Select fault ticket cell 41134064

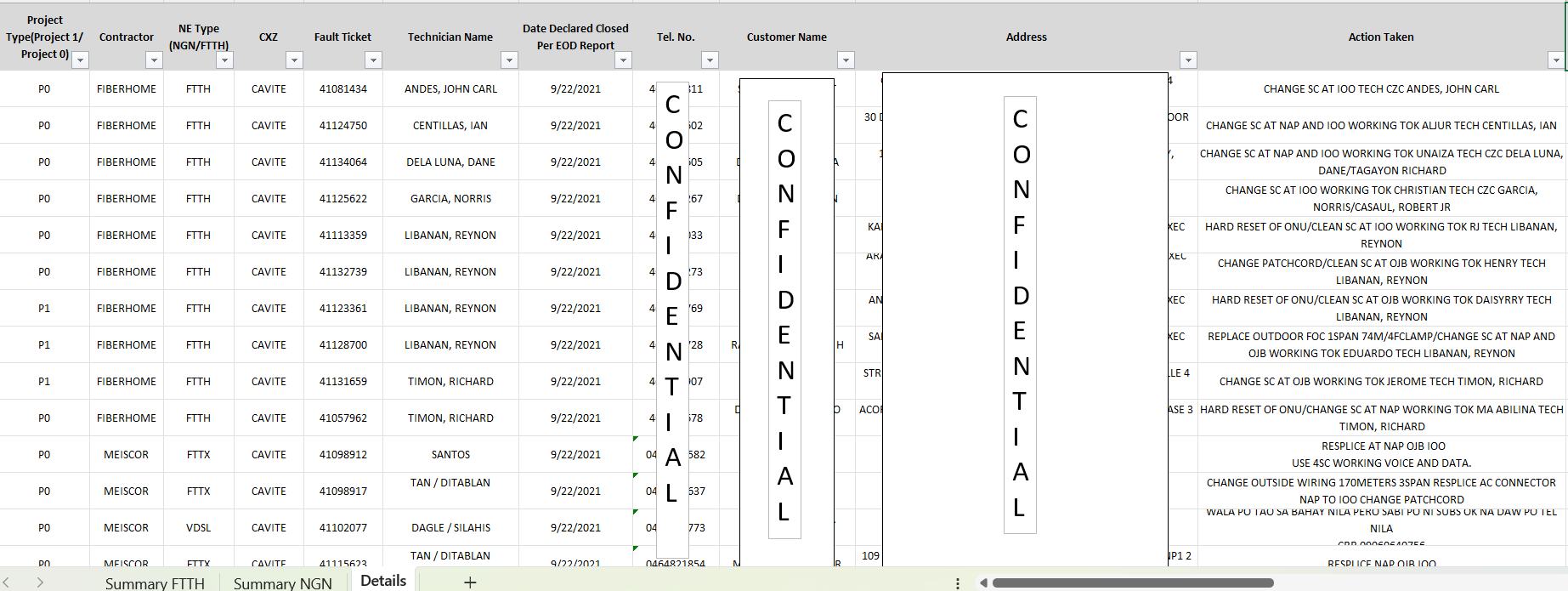[343, 162]
